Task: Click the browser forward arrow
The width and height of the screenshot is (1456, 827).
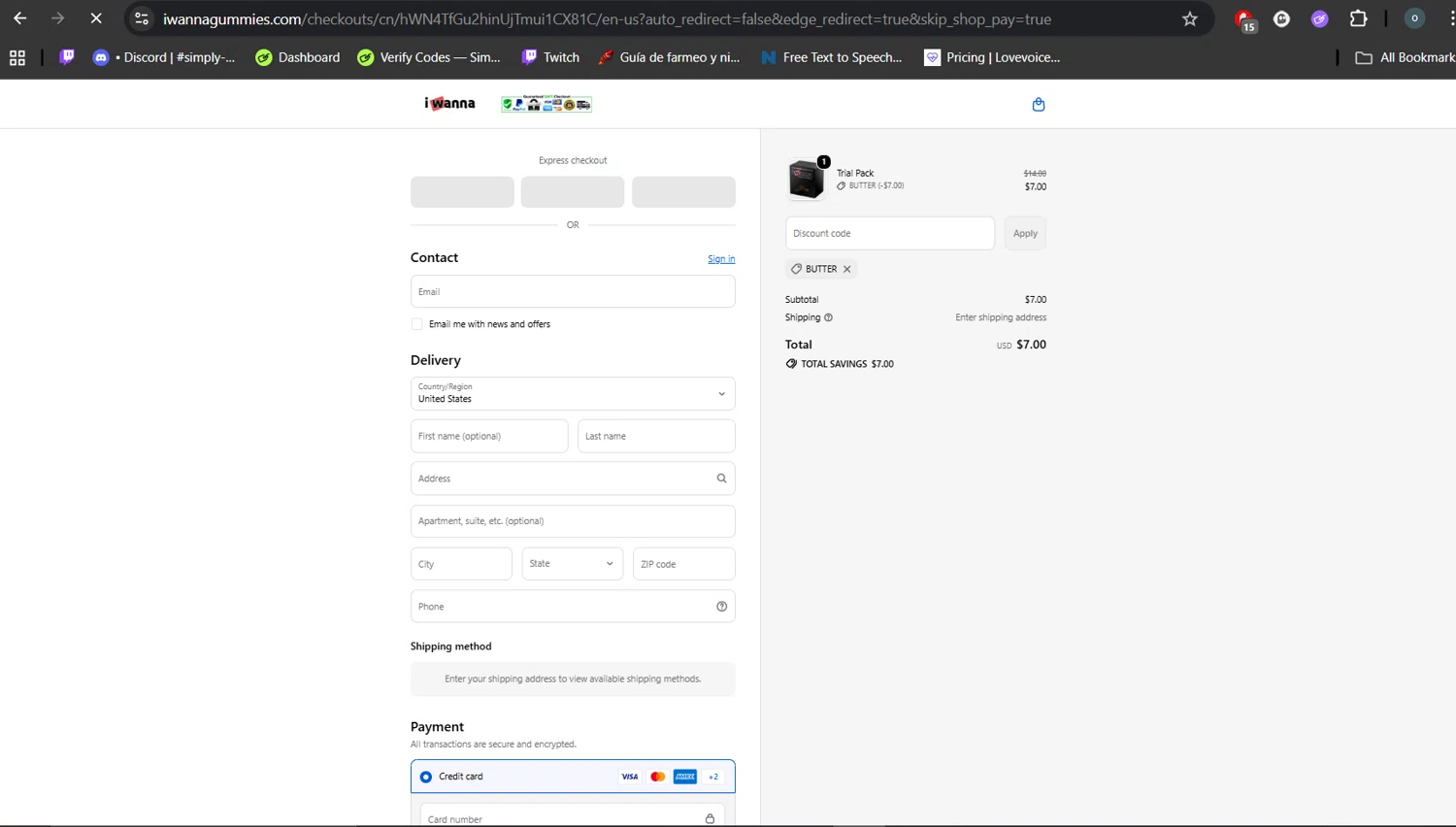Action: tap(58, 18)
